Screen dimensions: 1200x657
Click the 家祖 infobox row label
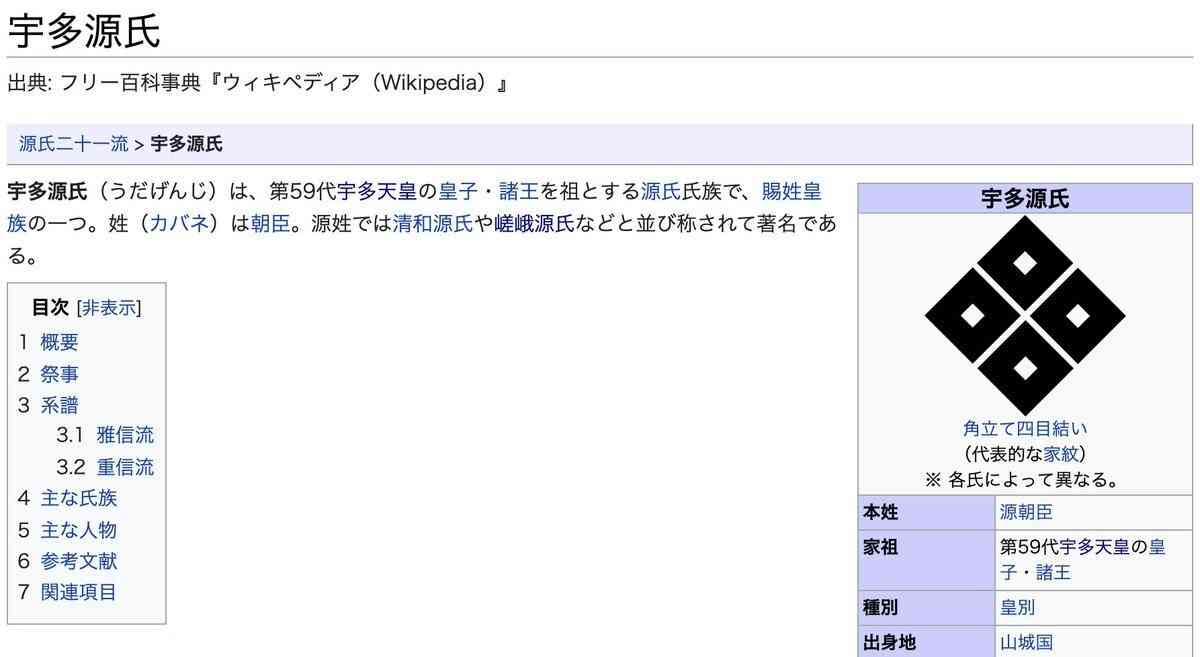point(881,547)
